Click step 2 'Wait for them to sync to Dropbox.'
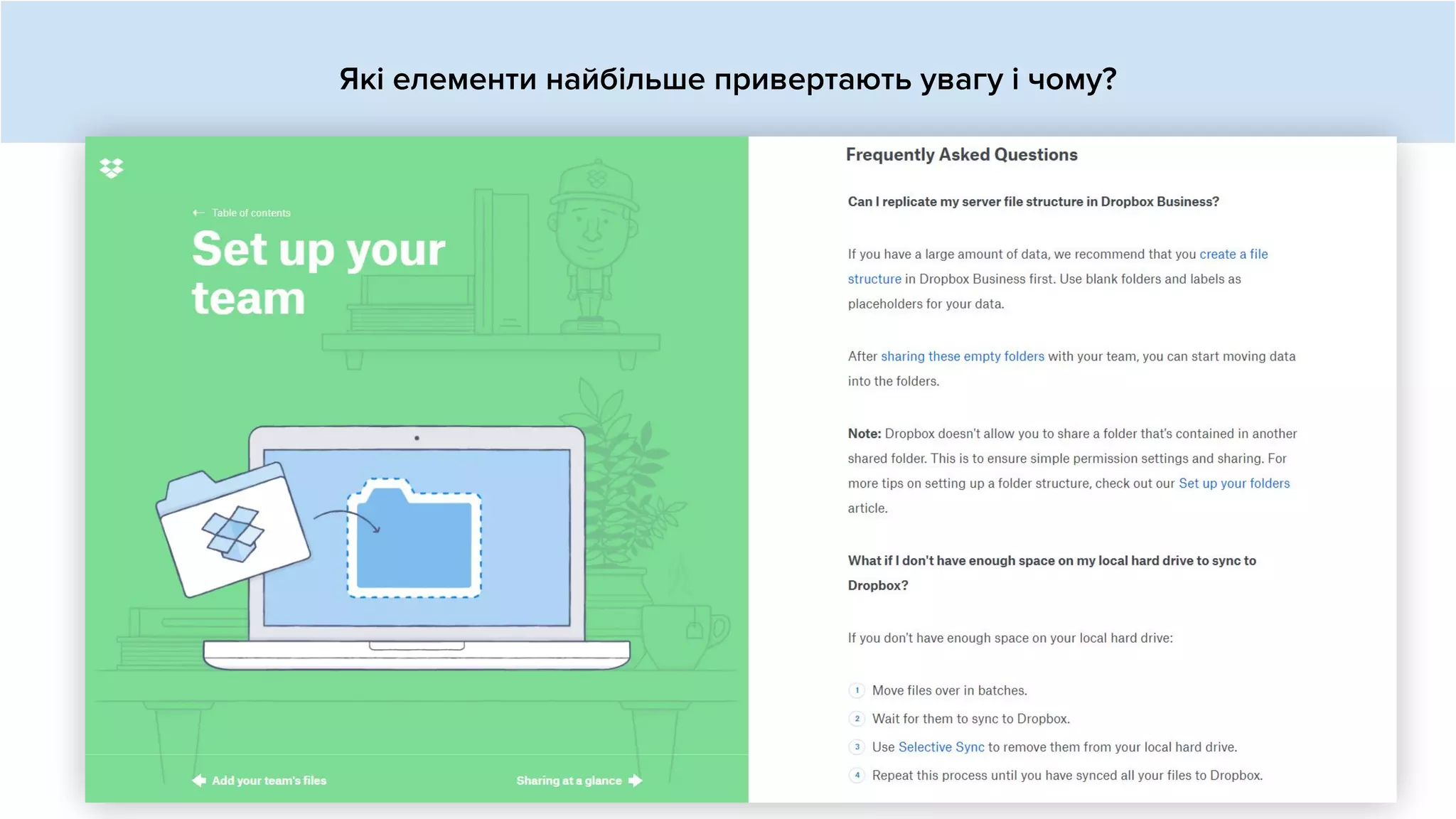Image resolution: width=1456 pixels, height=819 pixels. 970,719
